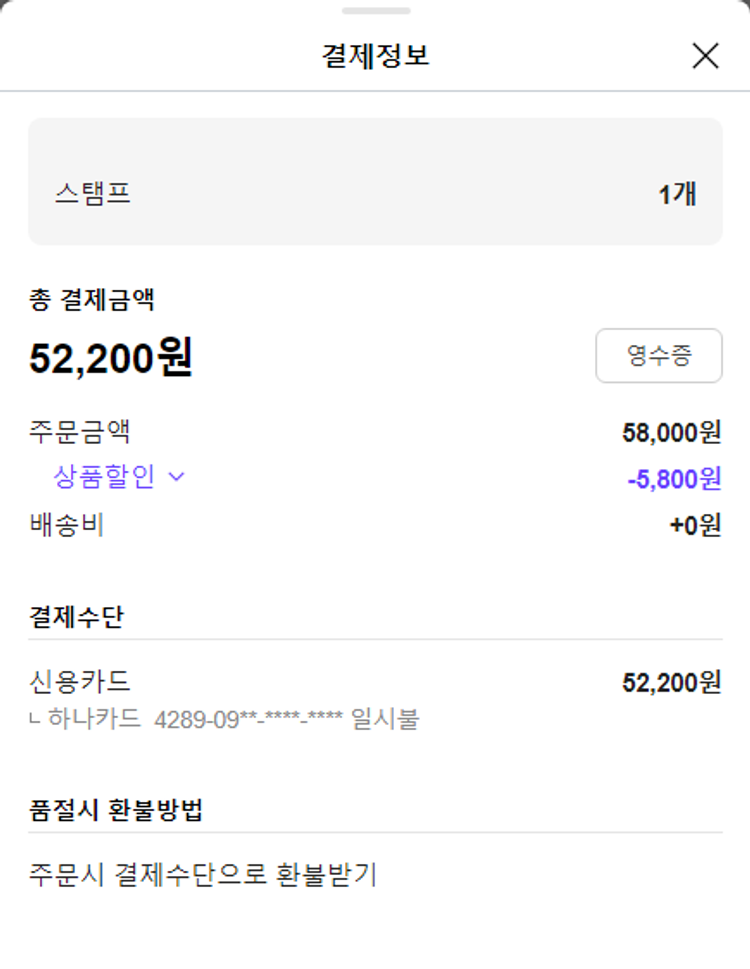Select the 스탬프 stamp label
This screenshot has width=750, height=969.
coord(92,193)
